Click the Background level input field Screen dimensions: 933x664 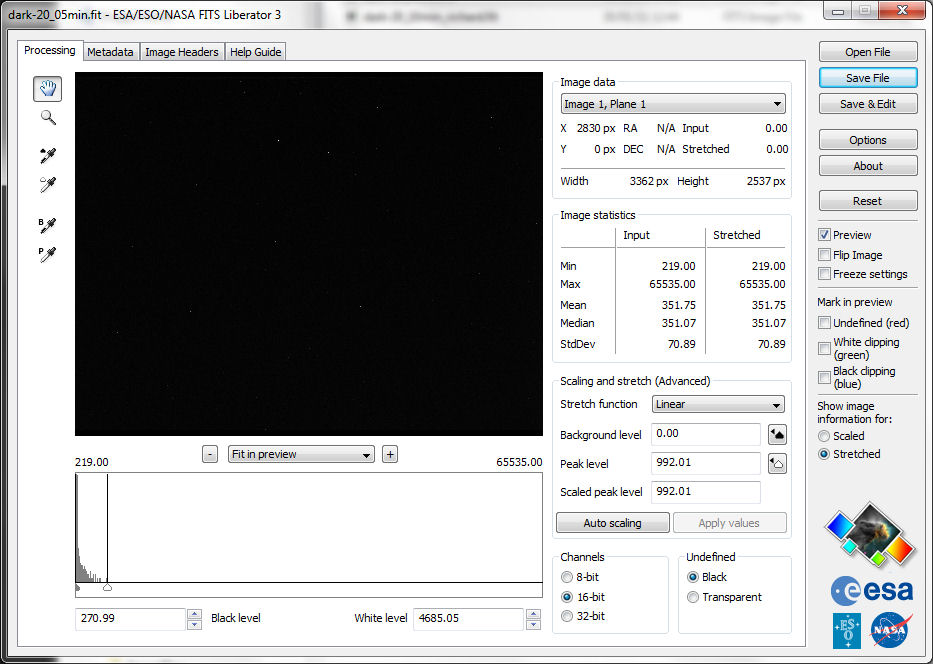click(706, 434)
